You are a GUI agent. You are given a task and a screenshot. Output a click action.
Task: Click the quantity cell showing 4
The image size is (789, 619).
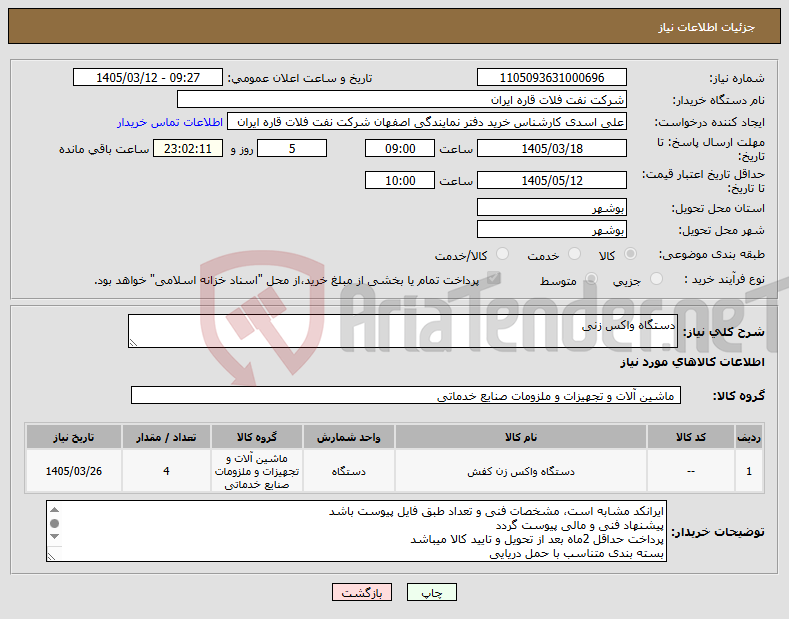[166, 472]
